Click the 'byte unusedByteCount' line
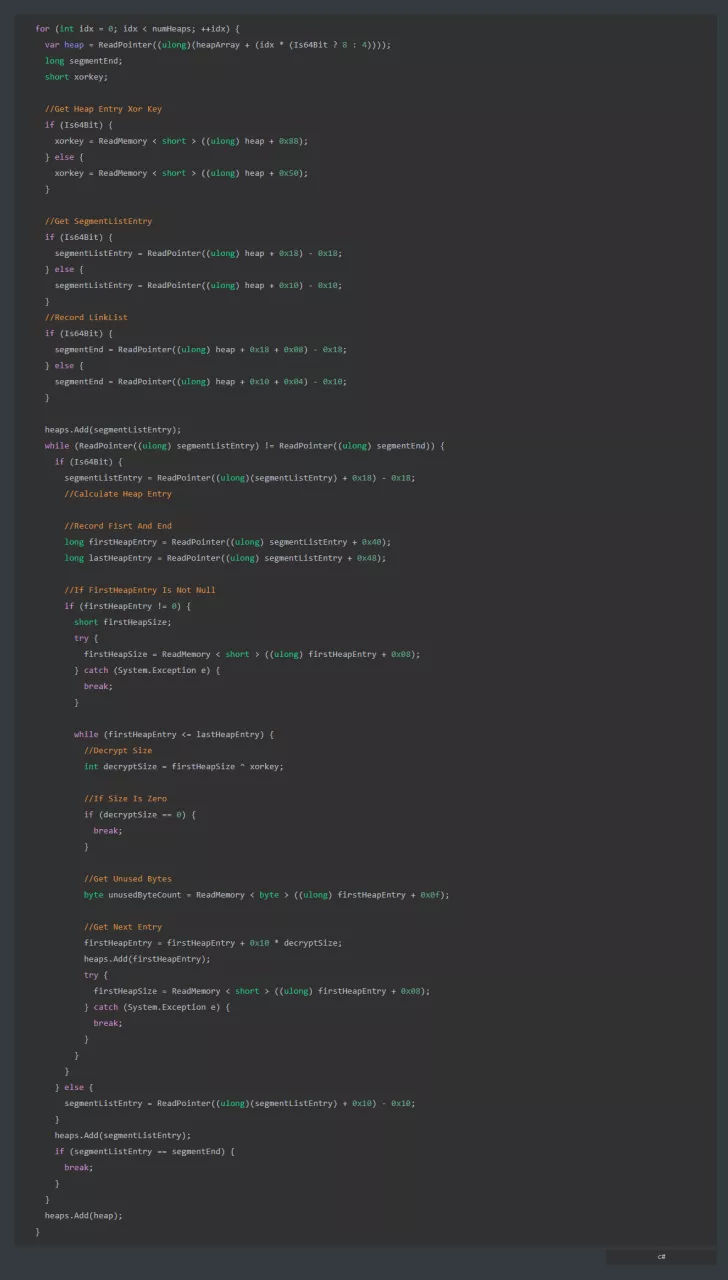Screen dimensions: 728x1280 tap(267, 894)
